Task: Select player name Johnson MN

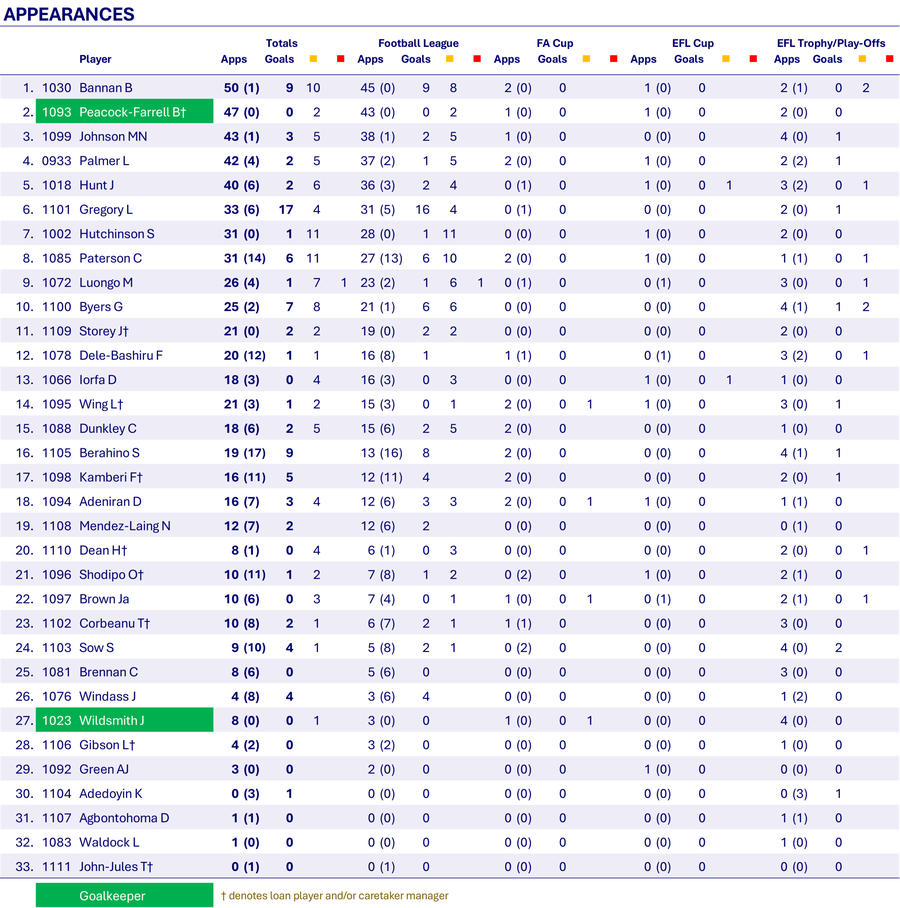Action: (113, 137)
